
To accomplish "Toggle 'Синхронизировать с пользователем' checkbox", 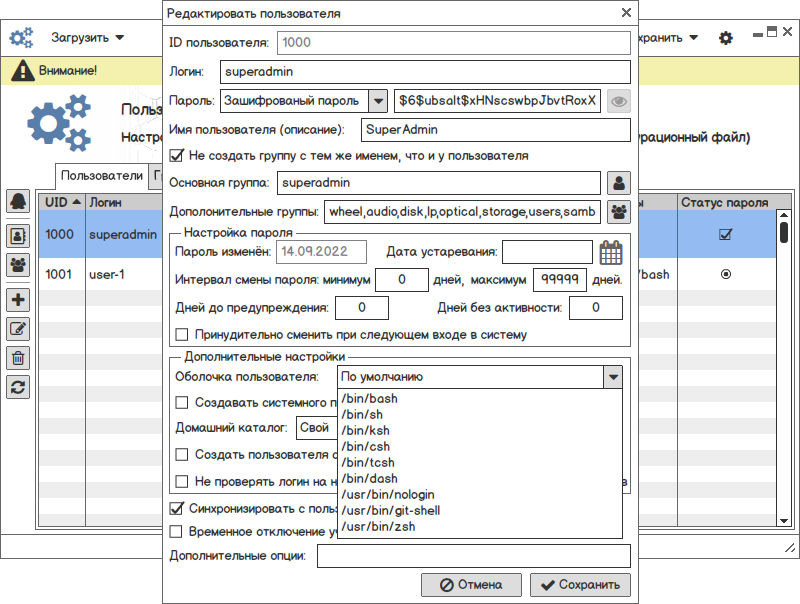I will [x=176, y=509].
